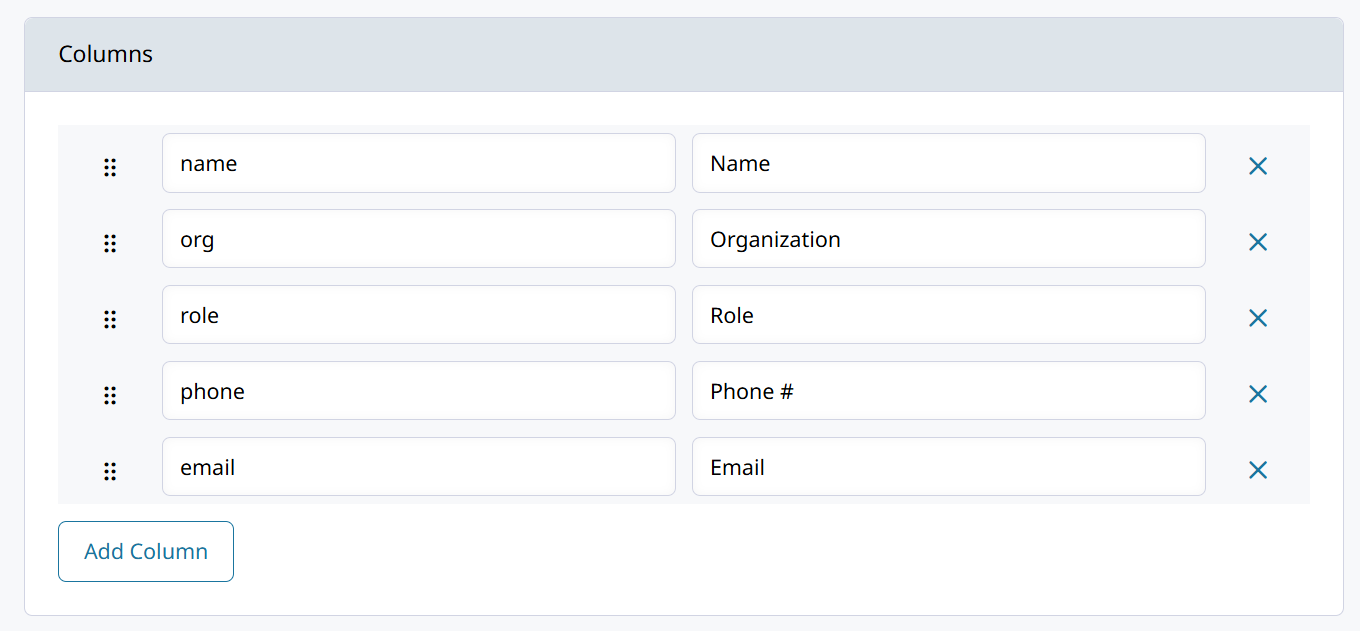Remove the Email column with X icon
Viewport: 1360px width, 631px height.
coord(1258,470)
